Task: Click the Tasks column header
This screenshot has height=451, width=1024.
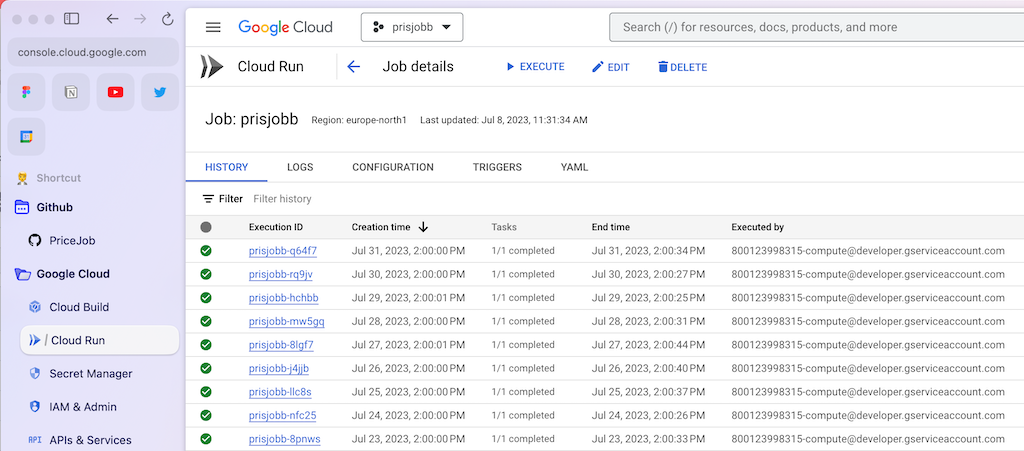Action: [x=504, y=227]
